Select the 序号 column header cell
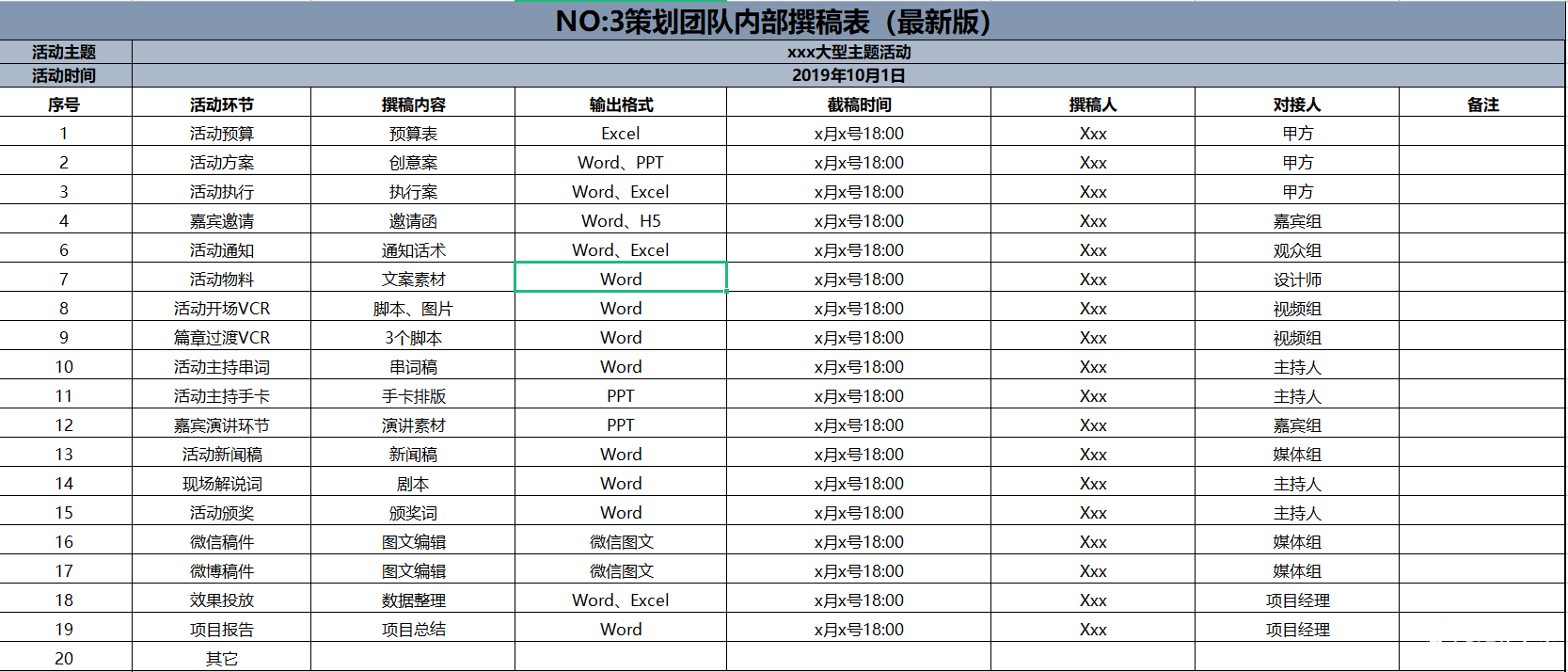This screenshot has width=1568, height=672. coord(64,104)
